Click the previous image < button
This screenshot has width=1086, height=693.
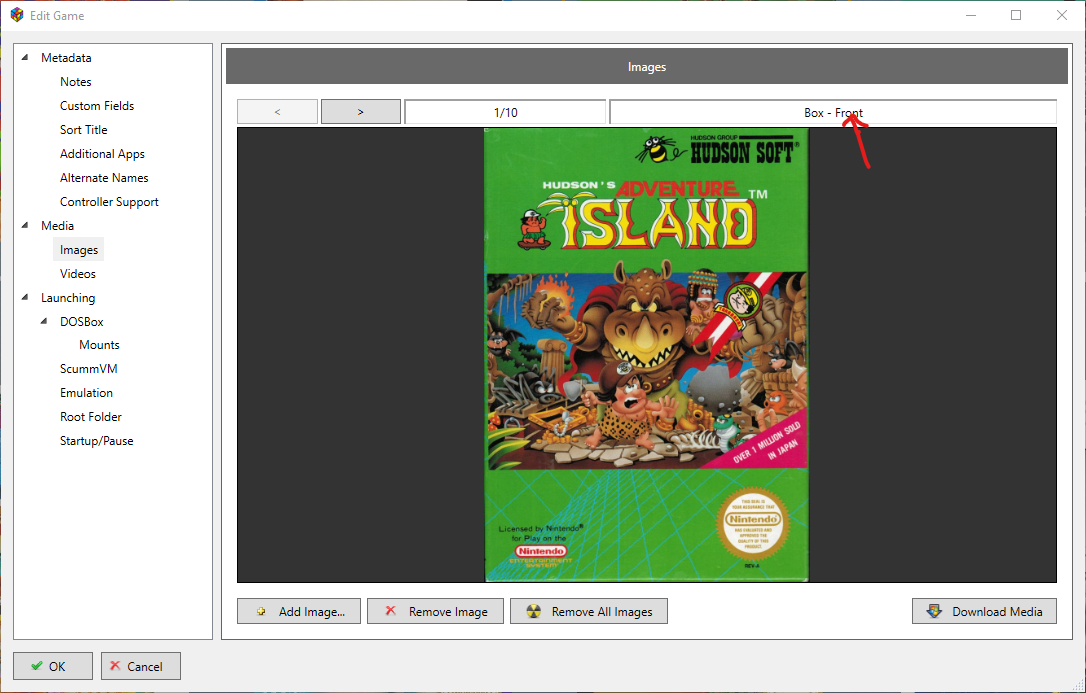(277, 112)
